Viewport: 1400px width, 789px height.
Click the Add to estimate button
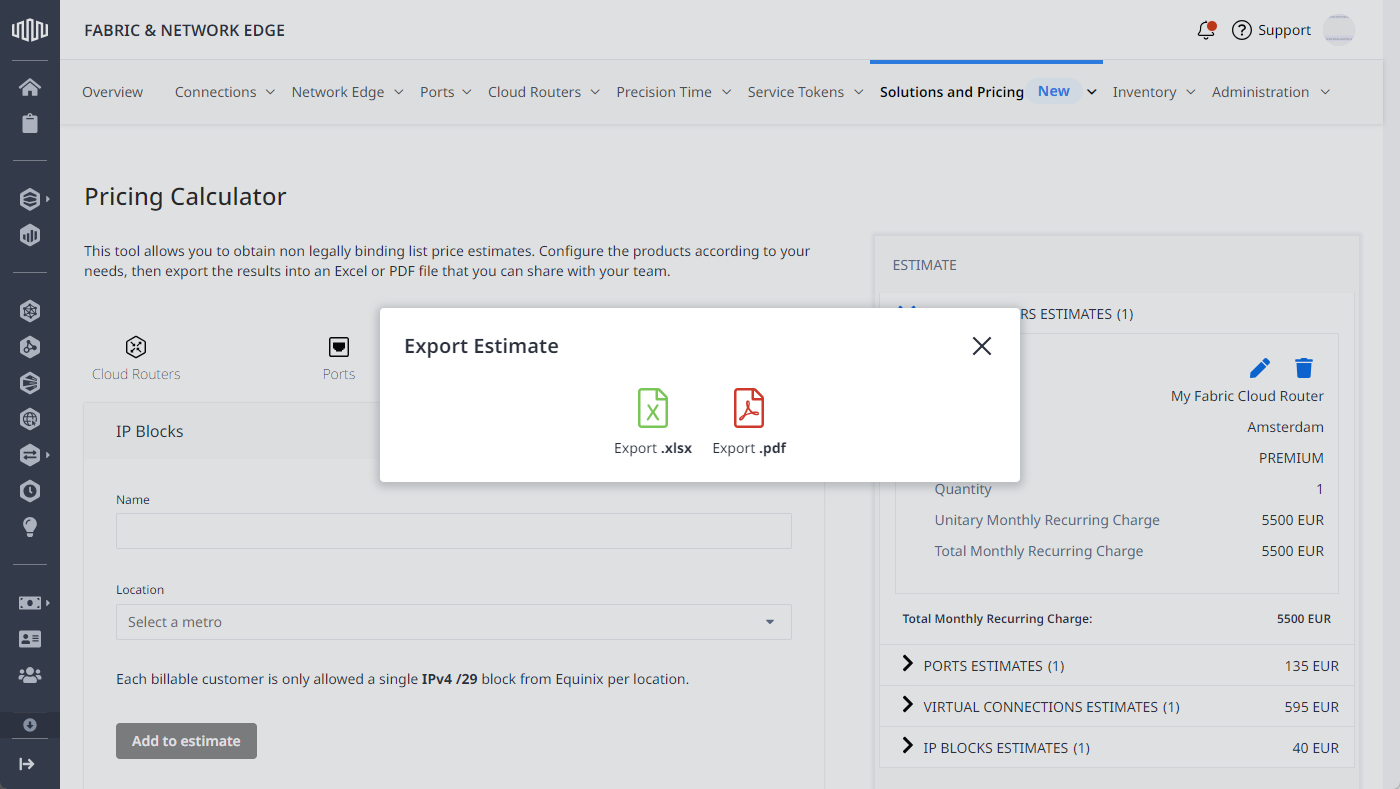pos(186,741)
